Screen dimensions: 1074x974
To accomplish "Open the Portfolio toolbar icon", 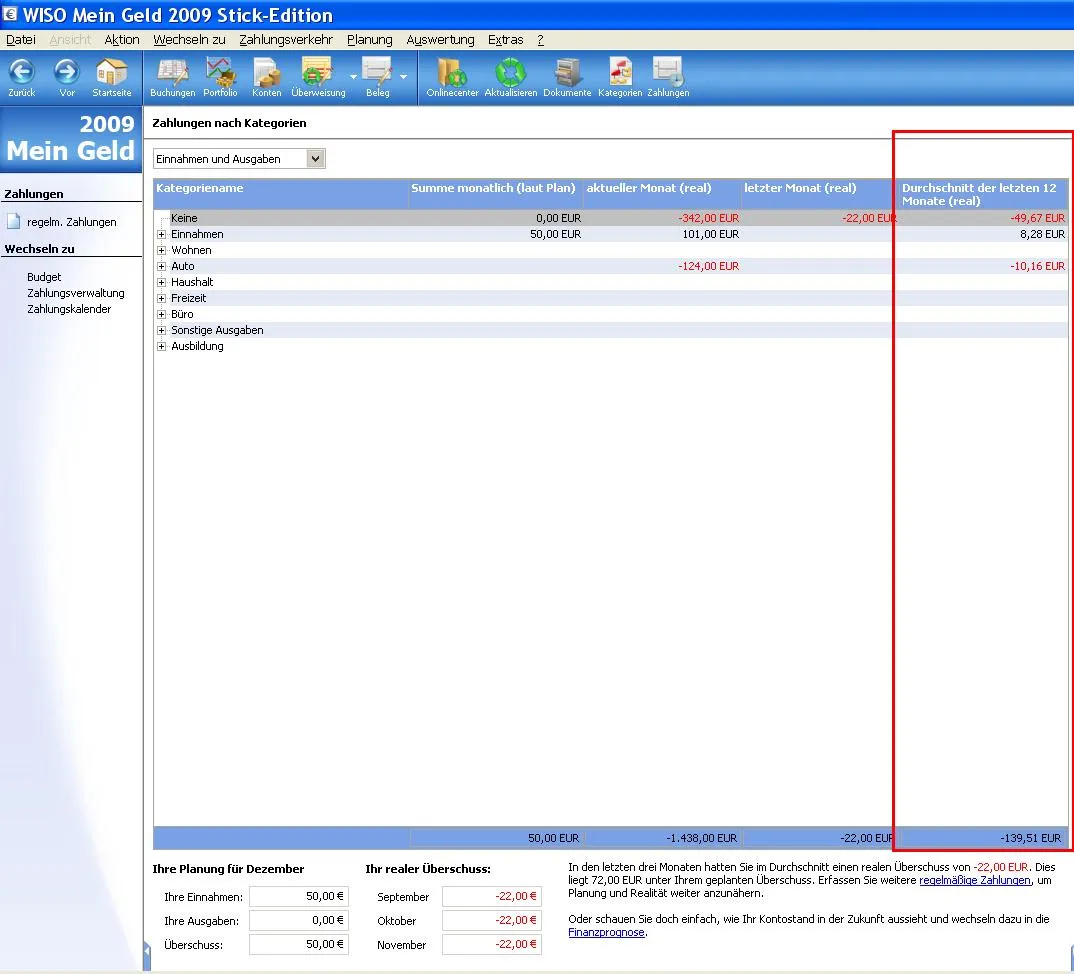I will pyautogui.click(x=220, y=73).
